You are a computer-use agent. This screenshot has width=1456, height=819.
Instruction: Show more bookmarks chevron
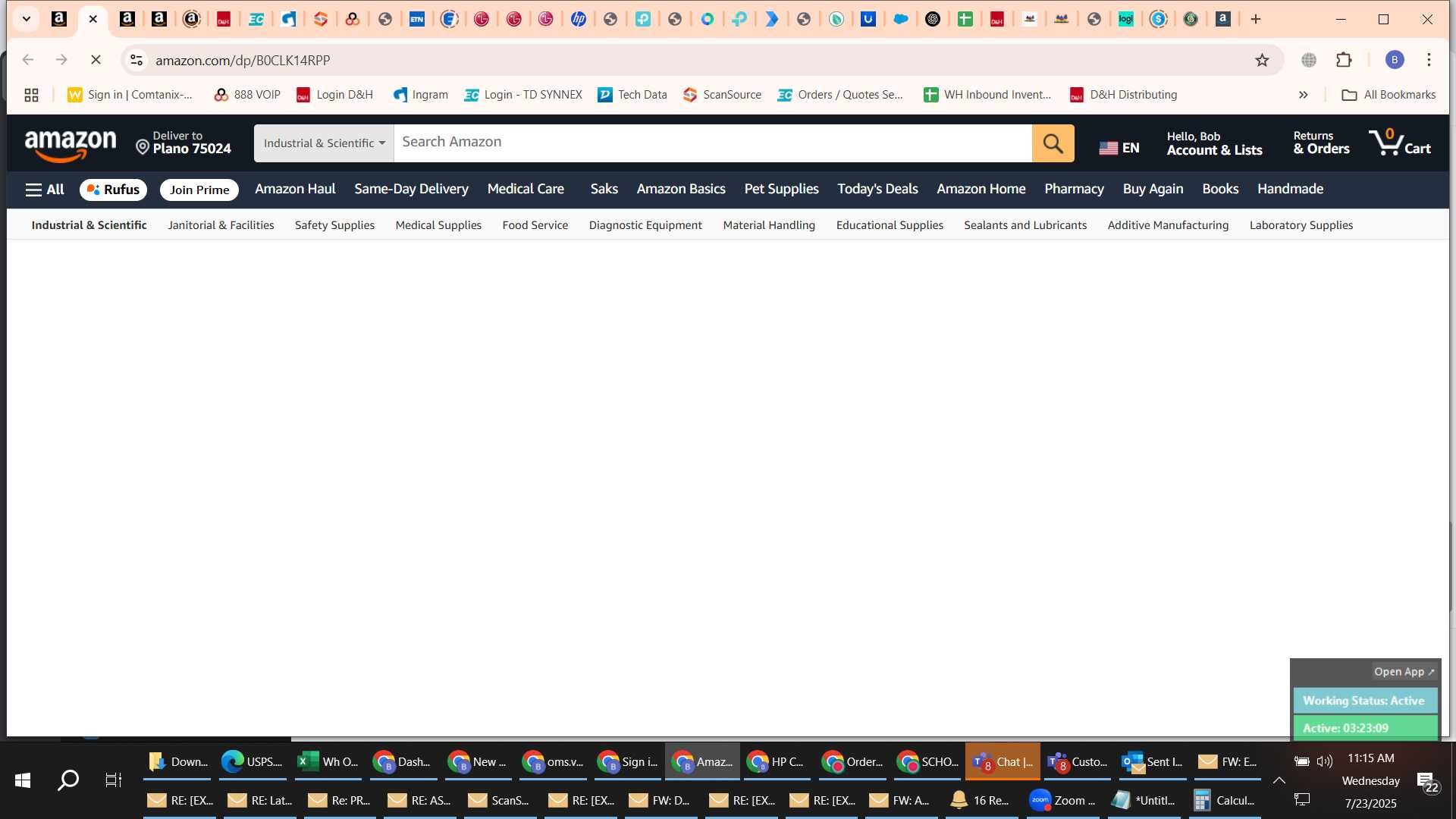1303,95
